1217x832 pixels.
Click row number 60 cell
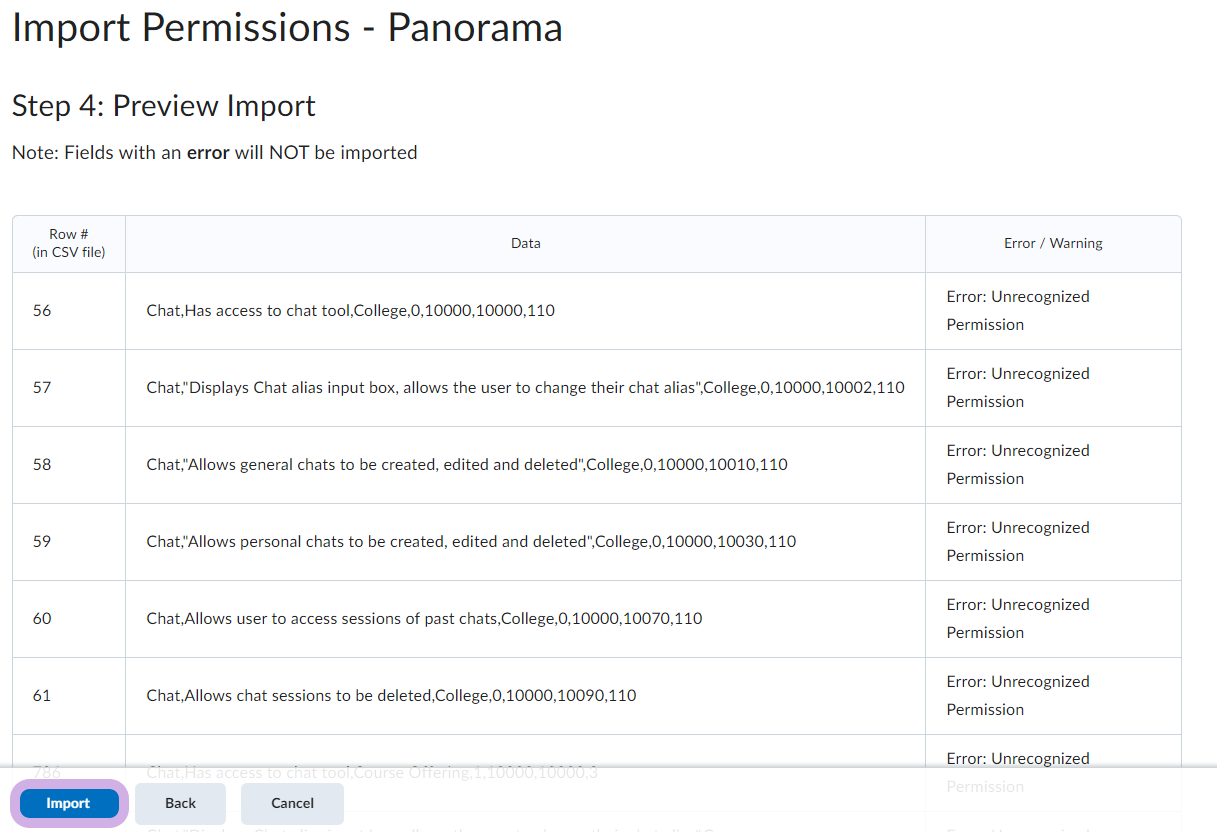42,619
